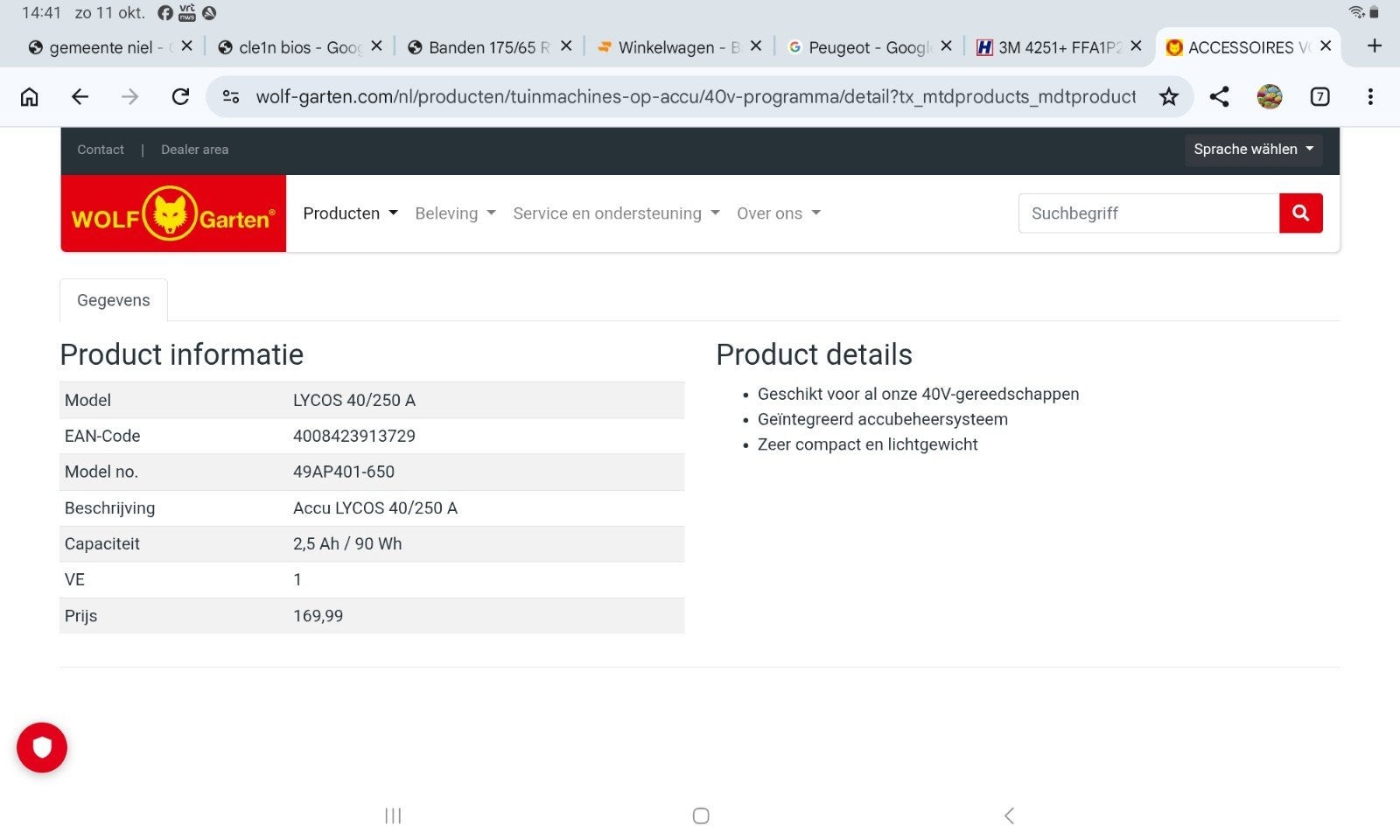
Task: Tap the Android home button
Action: [x=701, y=815]
